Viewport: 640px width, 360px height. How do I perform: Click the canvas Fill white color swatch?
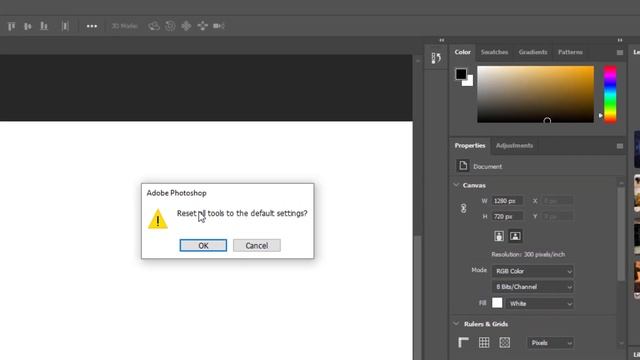coord(497,303)
